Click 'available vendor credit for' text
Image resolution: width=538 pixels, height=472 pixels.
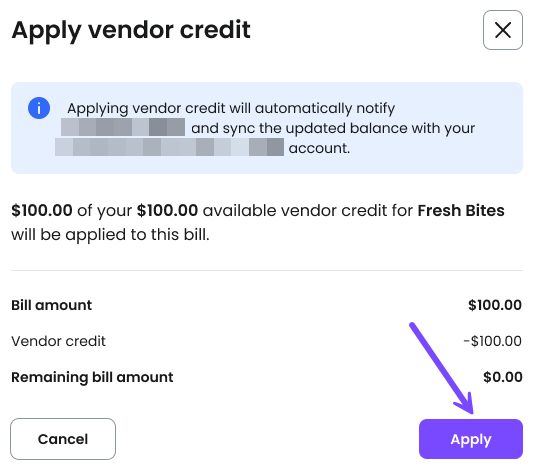pos(308,210)
